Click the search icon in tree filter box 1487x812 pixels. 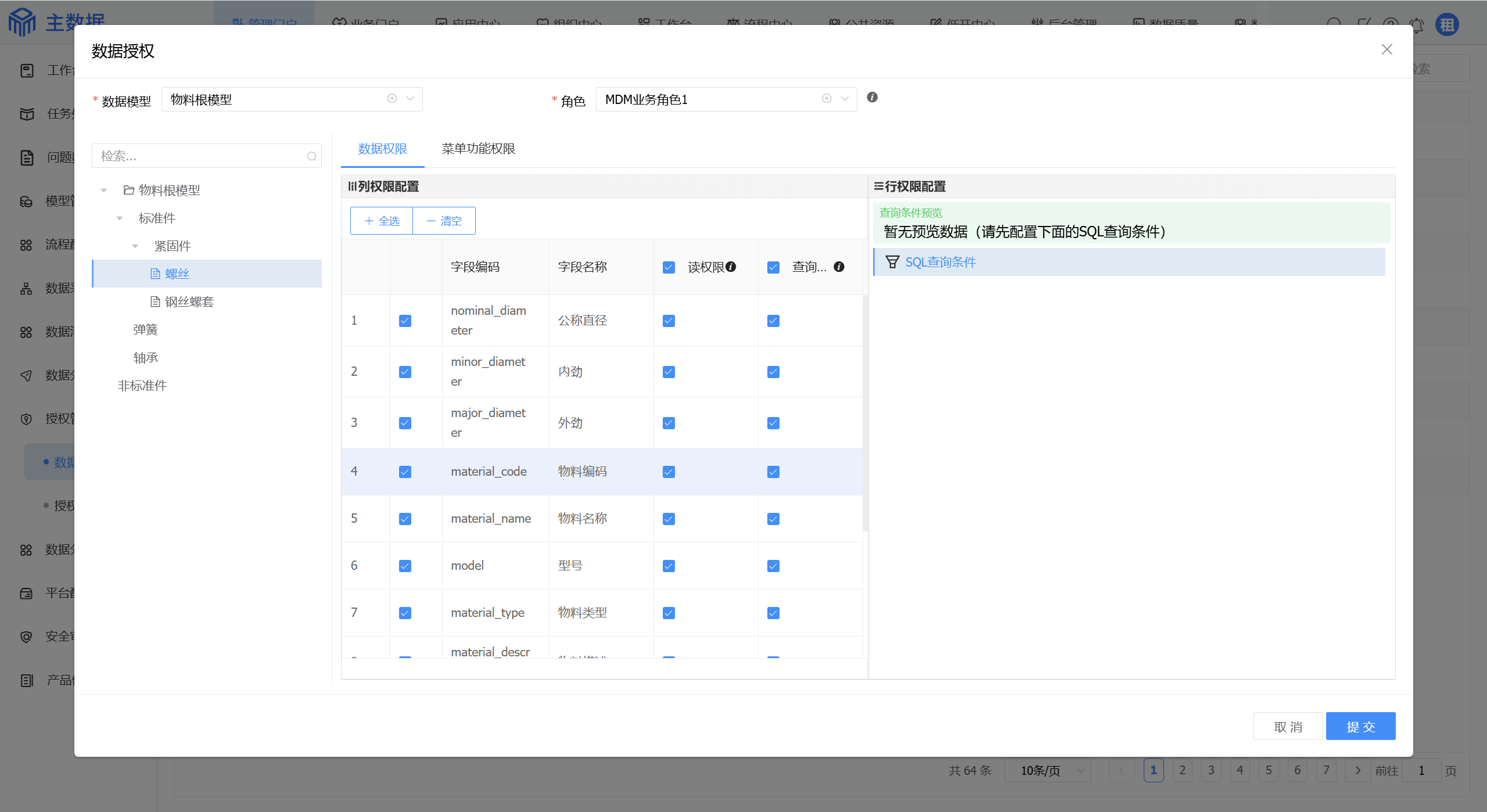click(311, 156)
